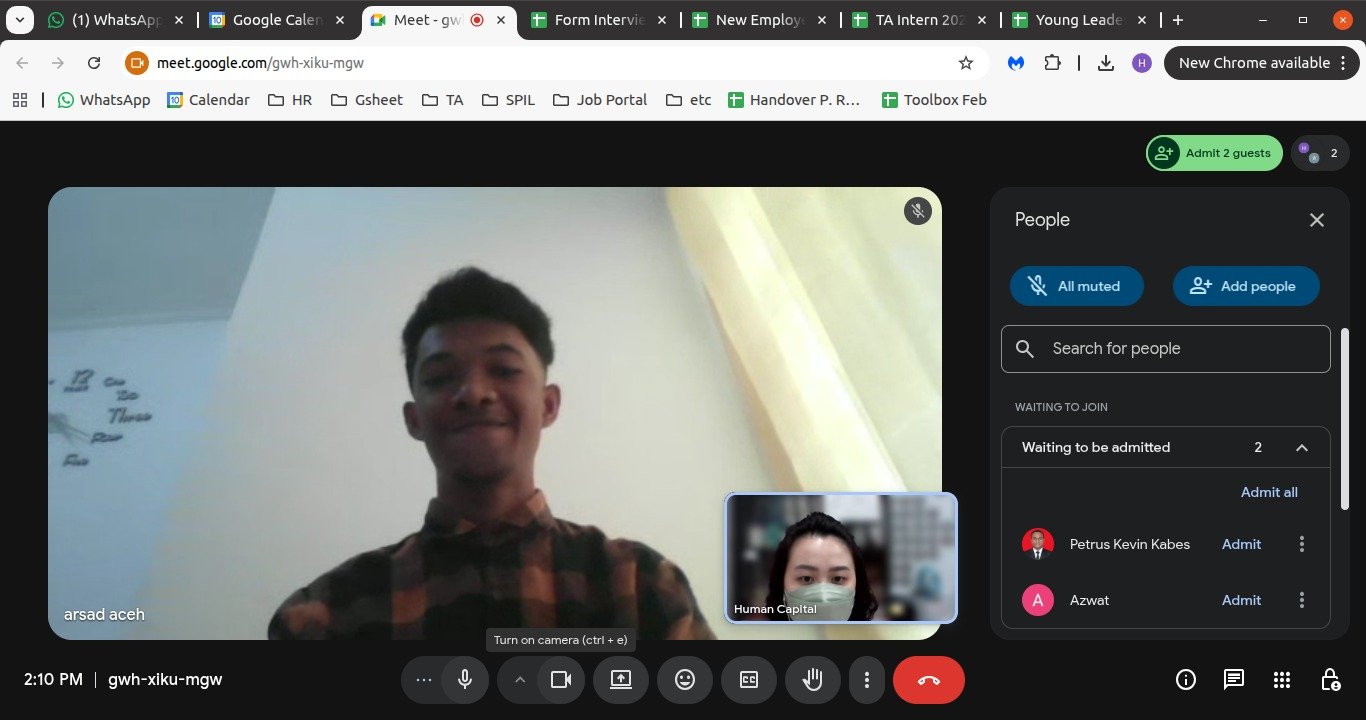
Task: Click the red leave call button
Action: [x=928, y=680]
